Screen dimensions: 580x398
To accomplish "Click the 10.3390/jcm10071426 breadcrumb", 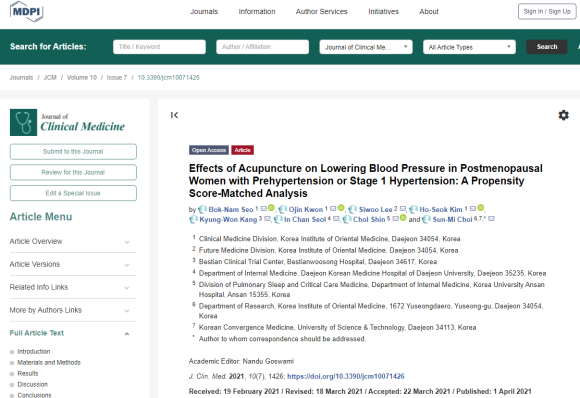I will click(x=169, y=78).
